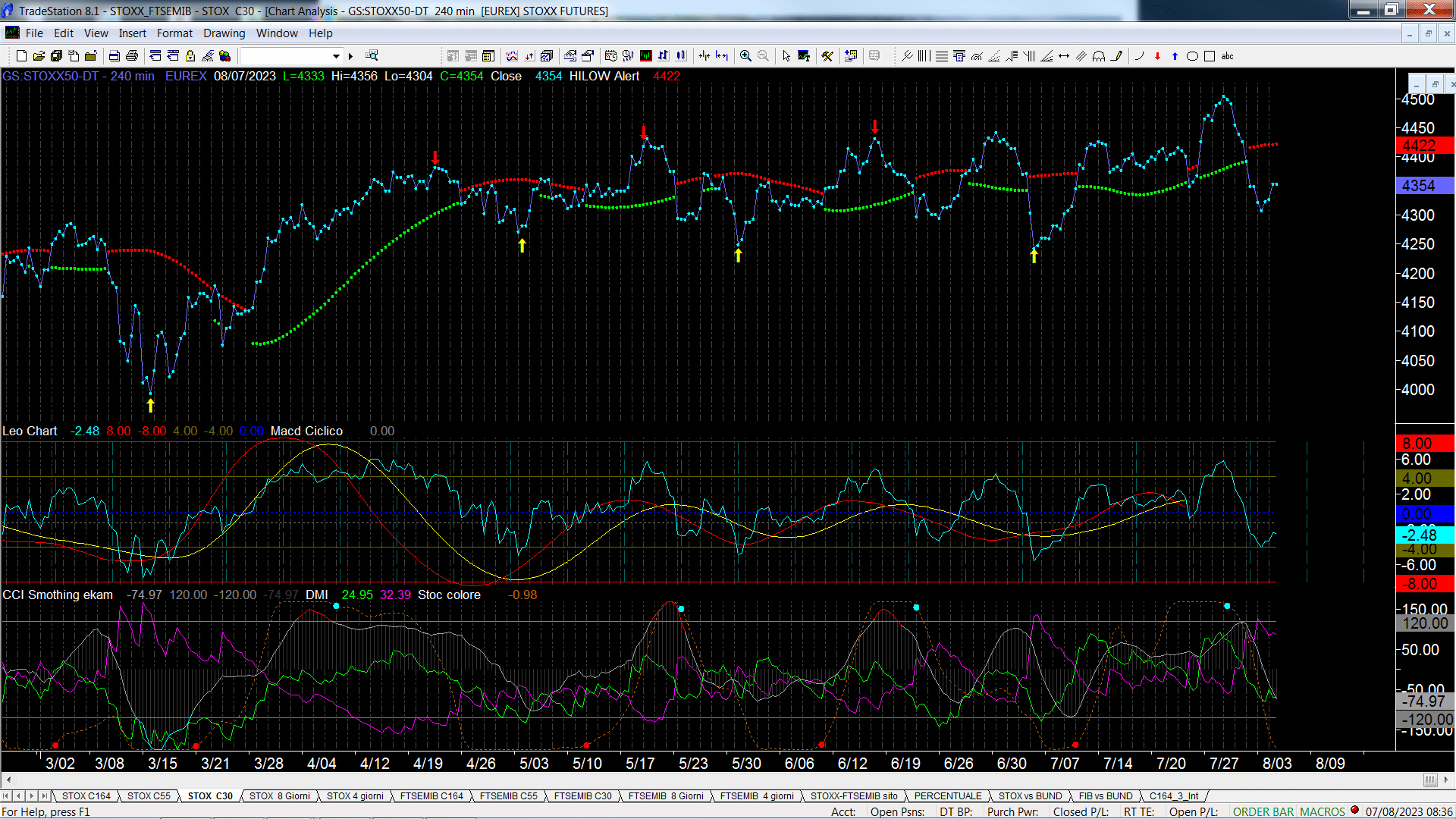The image size is (1456, 819).
Task: Switch to the STOX C55 tab
Action: pyautogui.click(x=149, y=796)
